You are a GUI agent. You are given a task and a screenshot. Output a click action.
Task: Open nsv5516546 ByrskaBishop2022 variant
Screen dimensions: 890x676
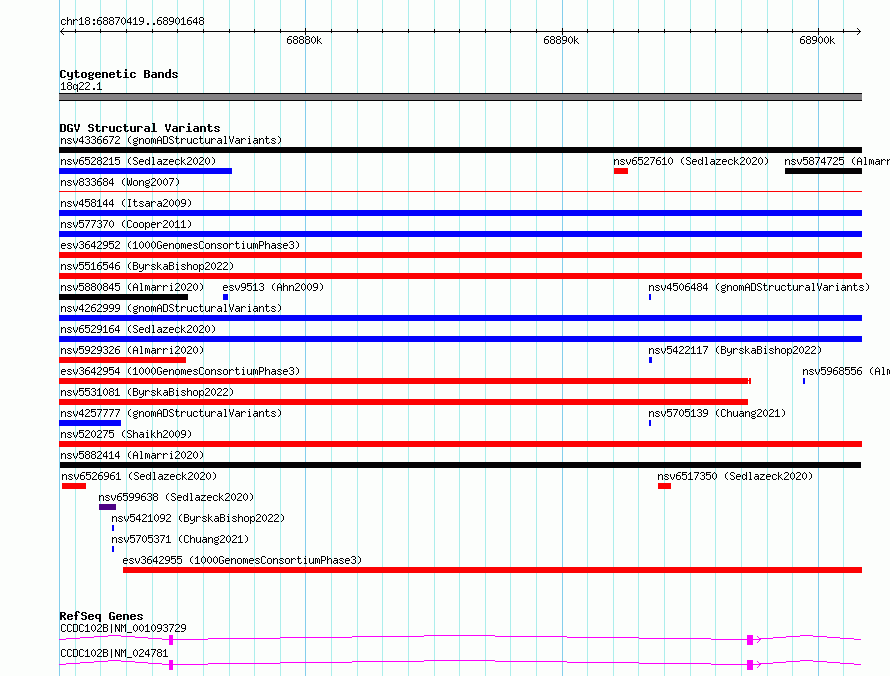pyautogui.click(x=147, y=266)
